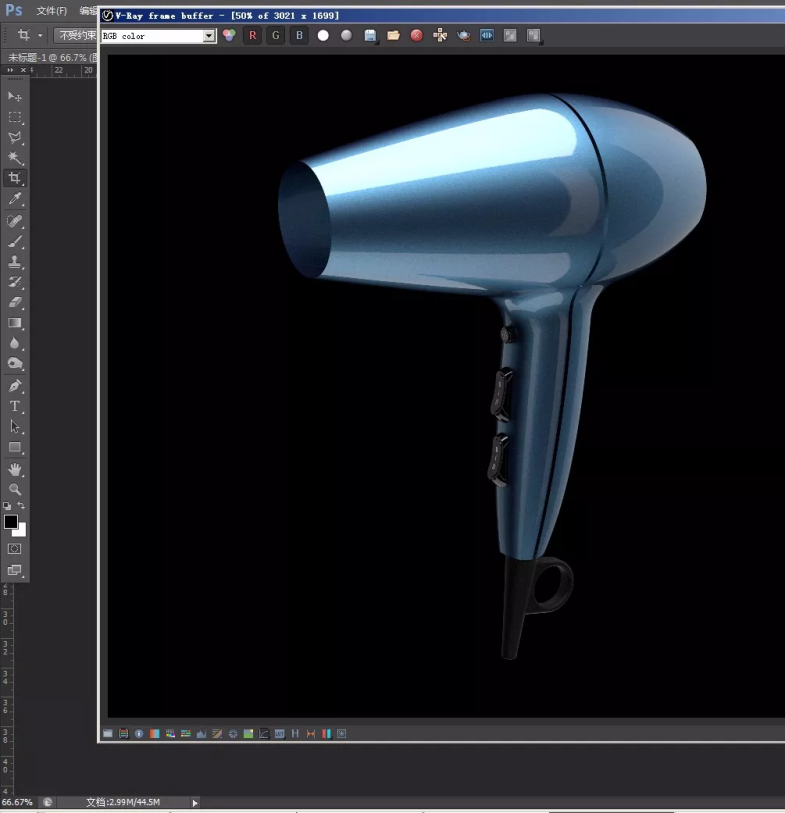
Task: Toggle the blue channel display
Action: click(299, 35)
